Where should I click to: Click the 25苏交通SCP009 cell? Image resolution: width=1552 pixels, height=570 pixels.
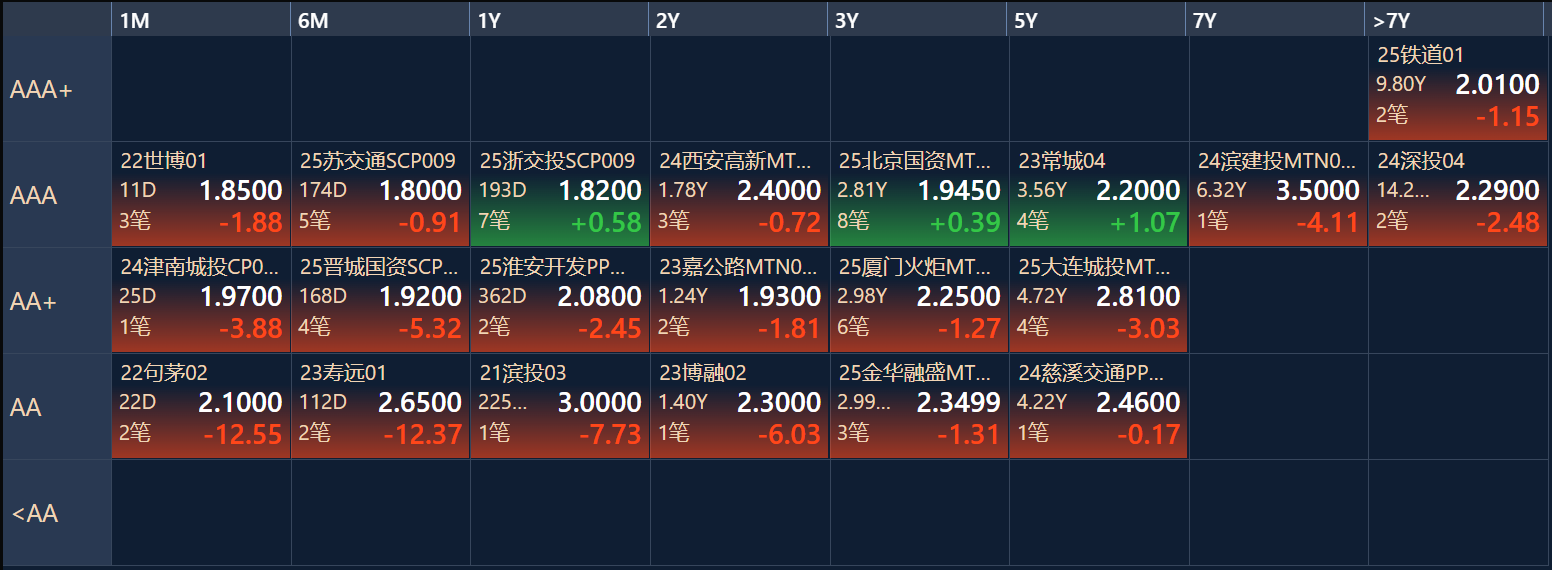[380, 195]
